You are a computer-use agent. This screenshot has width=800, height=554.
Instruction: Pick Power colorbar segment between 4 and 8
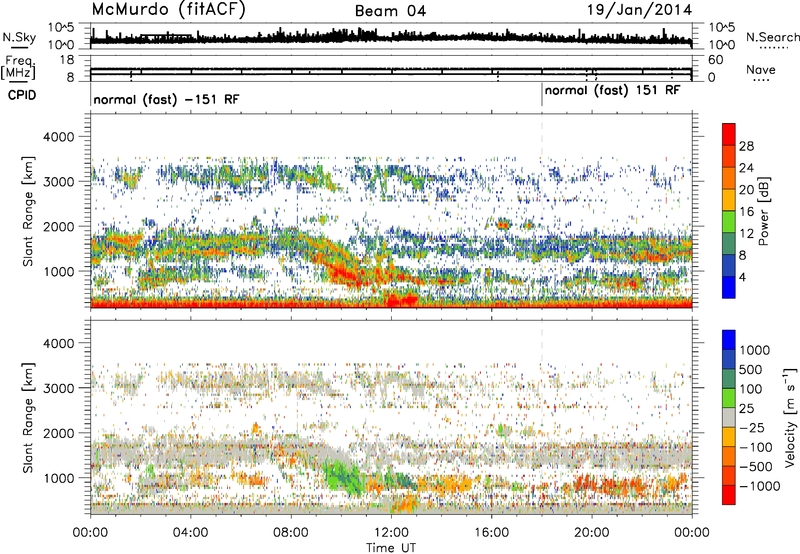(x=729, y=265)
